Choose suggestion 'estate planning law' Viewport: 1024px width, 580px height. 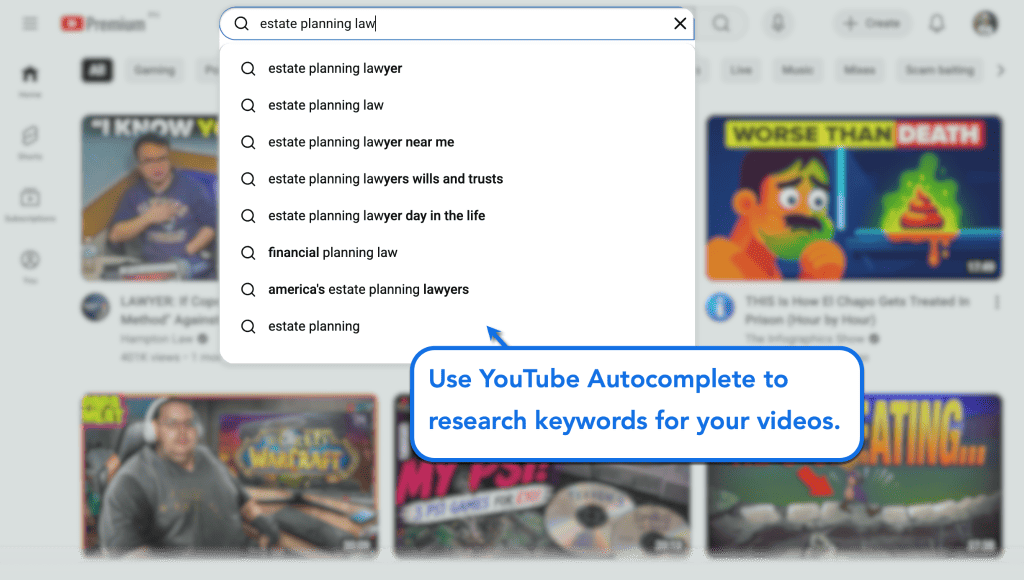[457, 105]
